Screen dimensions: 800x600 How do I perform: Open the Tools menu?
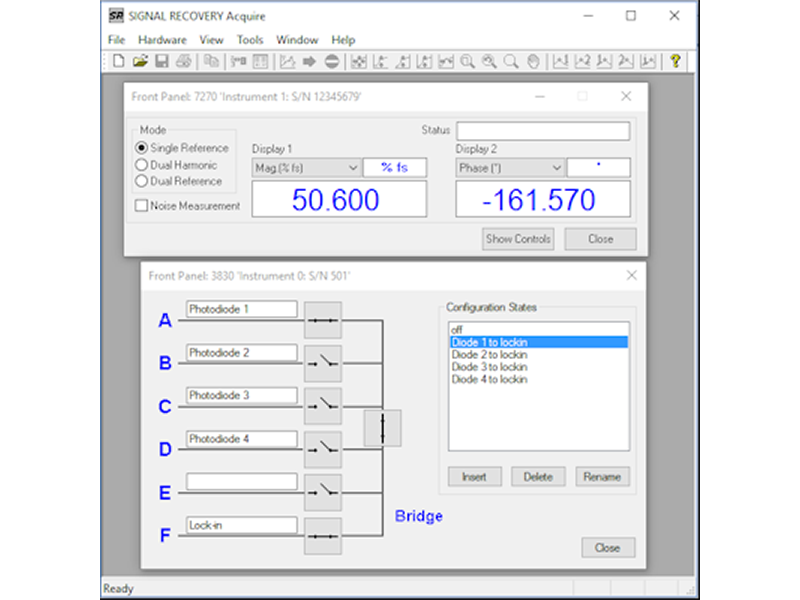pyautogui.click(x=250, y=40)
